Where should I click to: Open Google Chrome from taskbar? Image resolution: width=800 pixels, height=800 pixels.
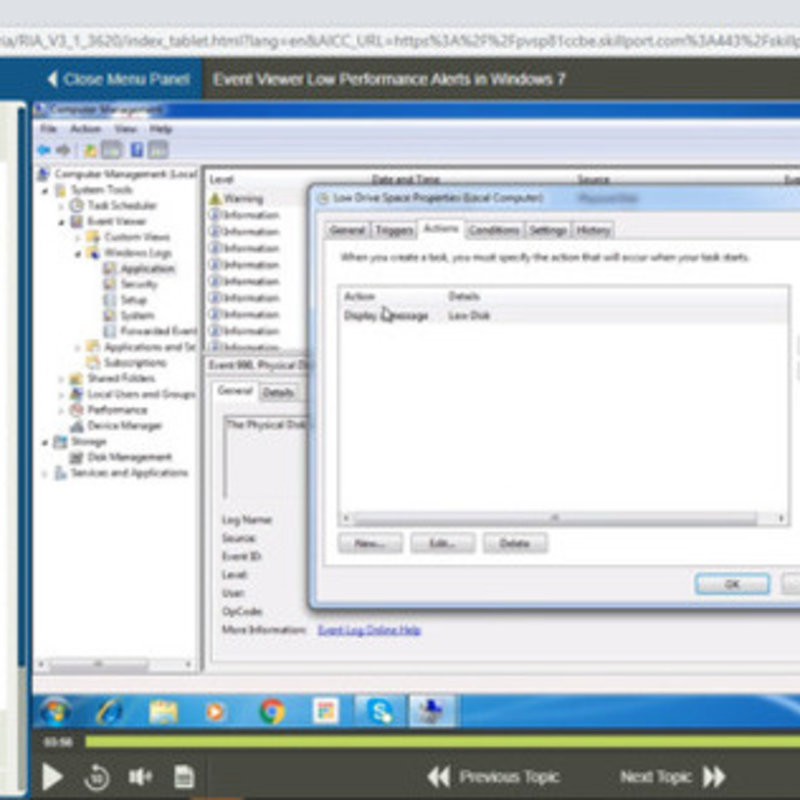(272, 711)
